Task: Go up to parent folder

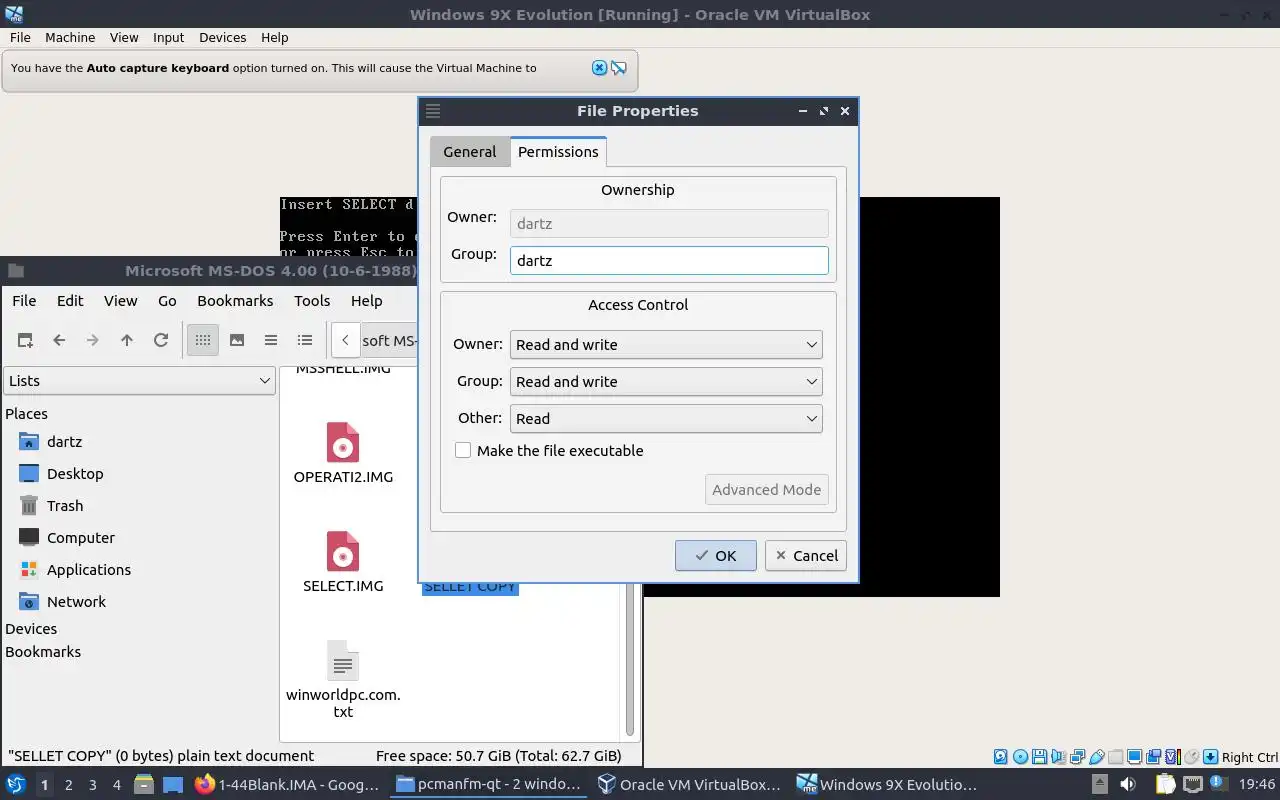Action: 127,340
